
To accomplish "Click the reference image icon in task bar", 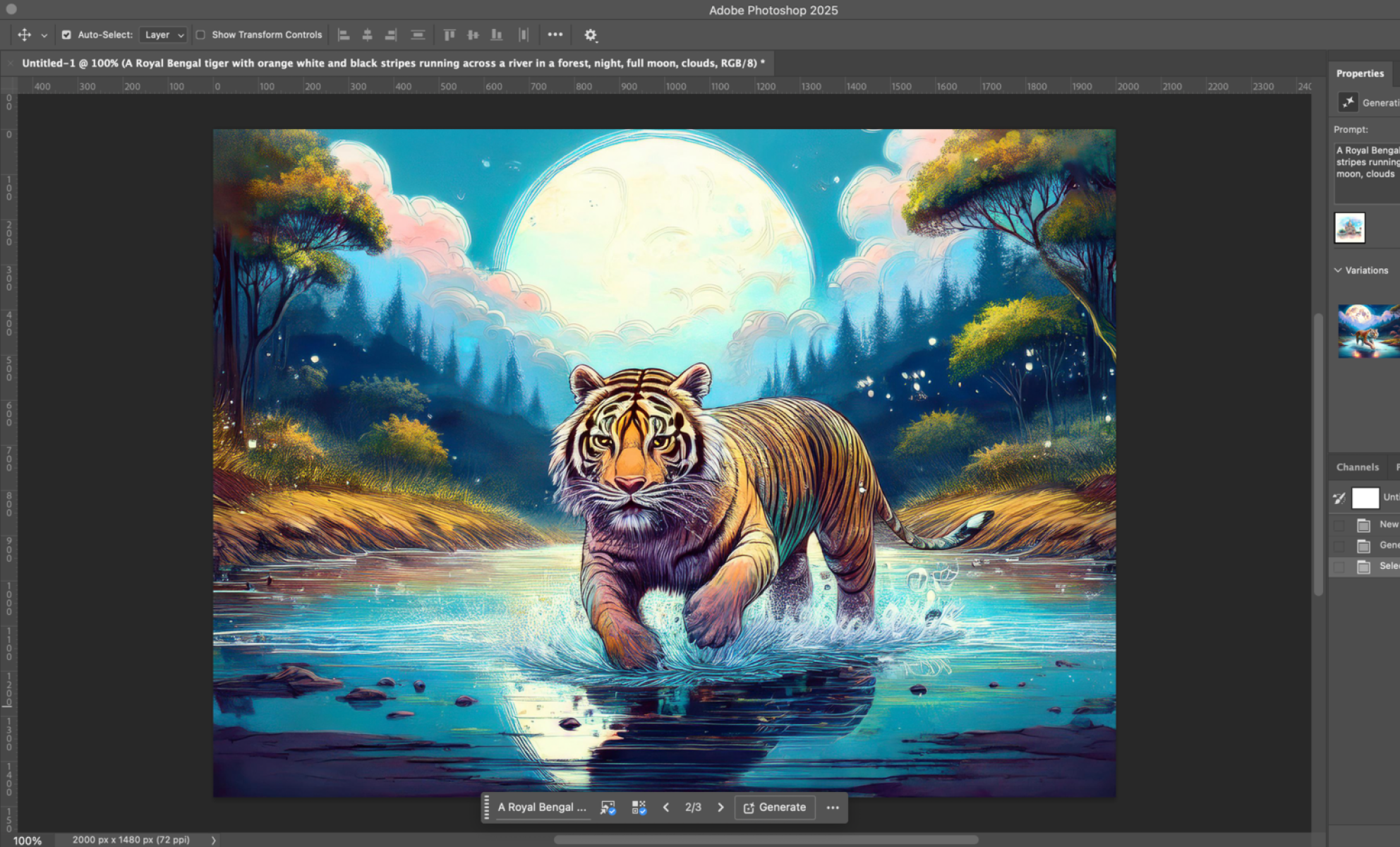I will click(608, 807).
